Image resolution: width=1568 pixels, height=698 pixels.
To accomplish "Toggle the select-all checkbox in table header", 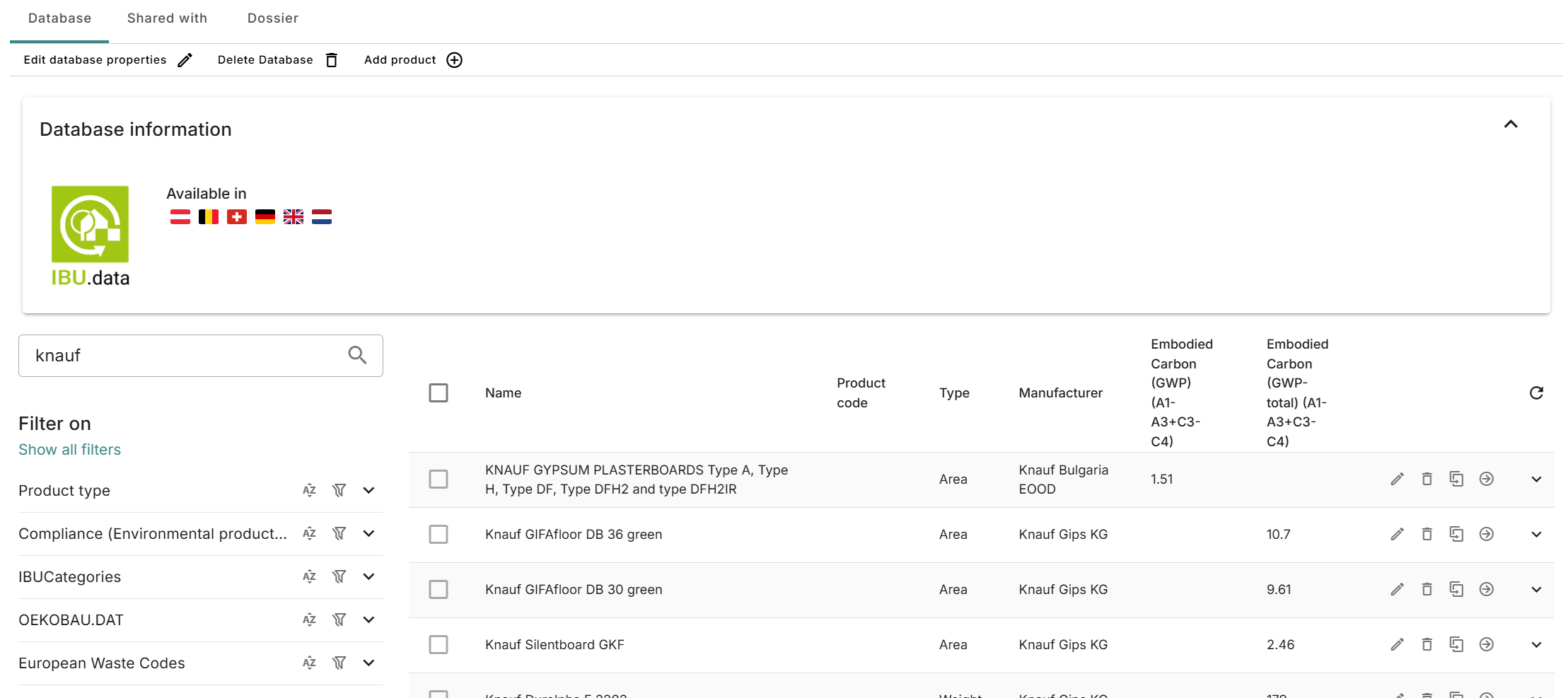I will pyautogui.click(x=439, y=392).
